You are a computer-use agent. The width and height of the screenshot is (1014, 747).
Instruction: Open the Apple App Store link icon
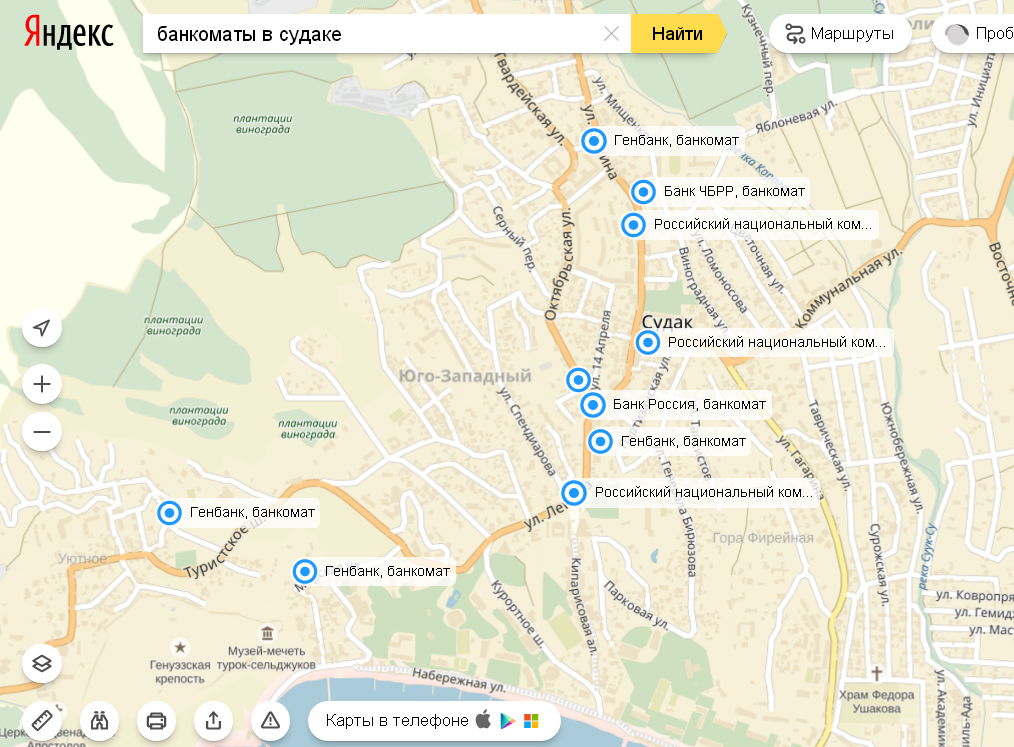(x=484, y=719)
